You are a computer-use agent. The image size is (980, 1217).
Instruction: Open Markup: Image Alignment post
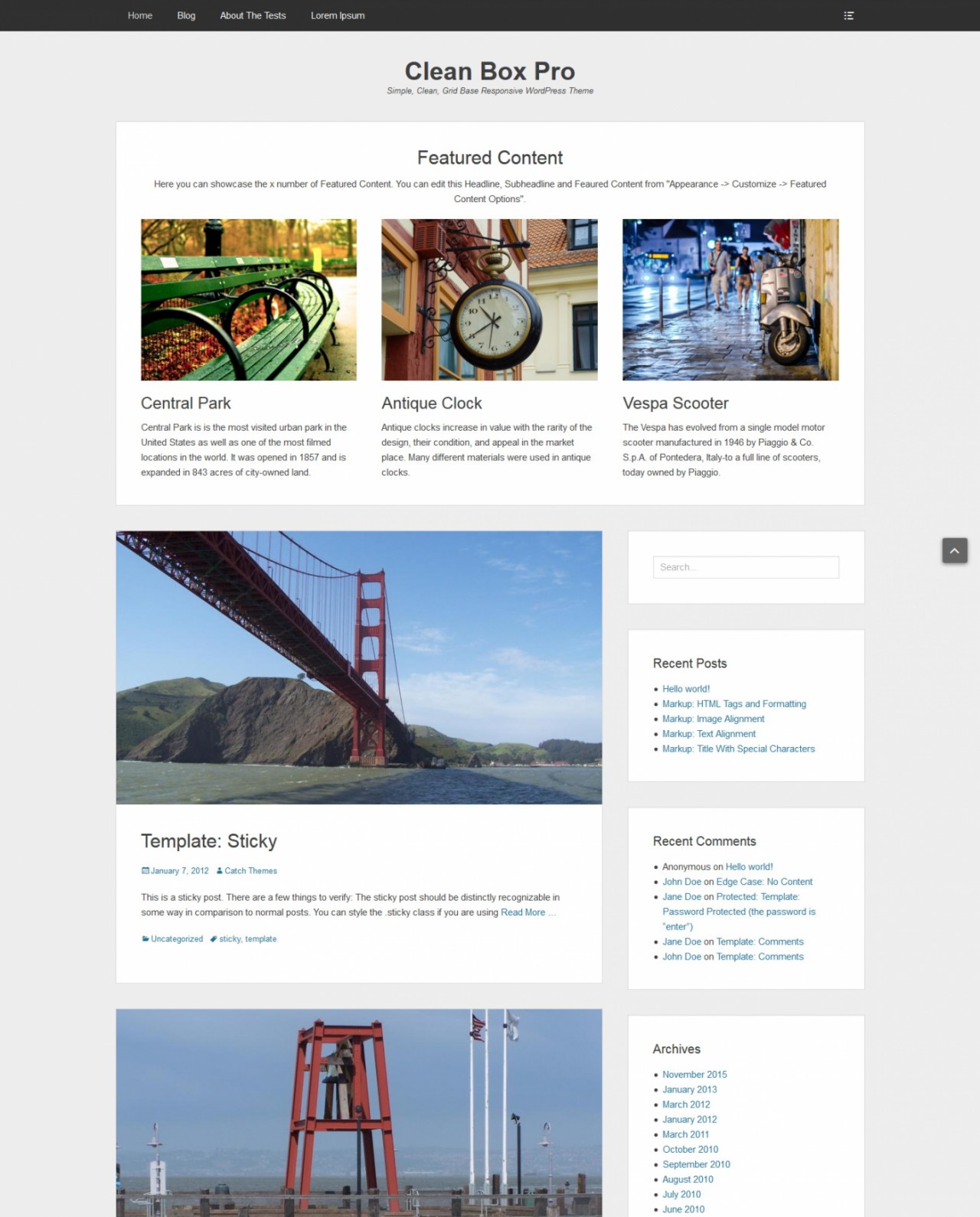[x=714, y=719]
